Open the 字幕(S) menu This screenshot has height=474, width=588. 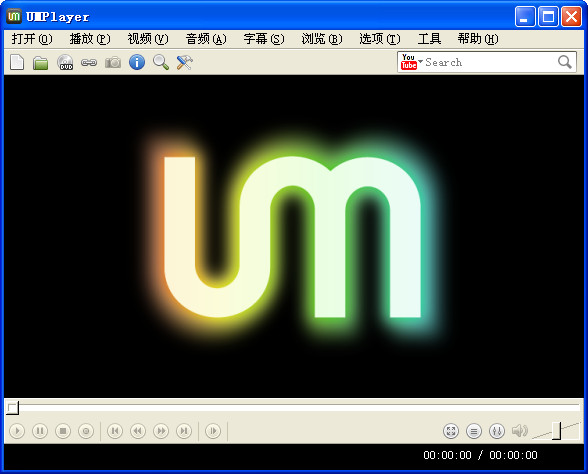pos(264,39)
